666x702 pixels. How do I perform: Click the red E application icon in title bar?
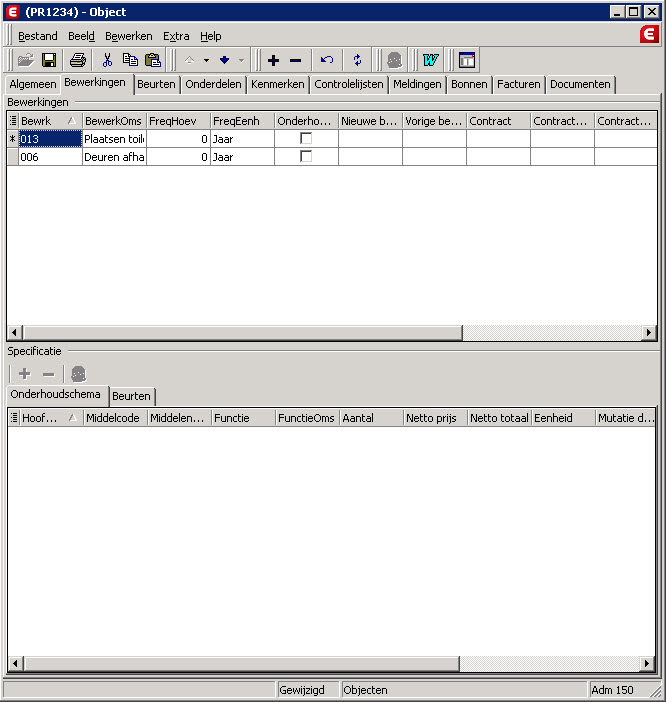[13, 12]
